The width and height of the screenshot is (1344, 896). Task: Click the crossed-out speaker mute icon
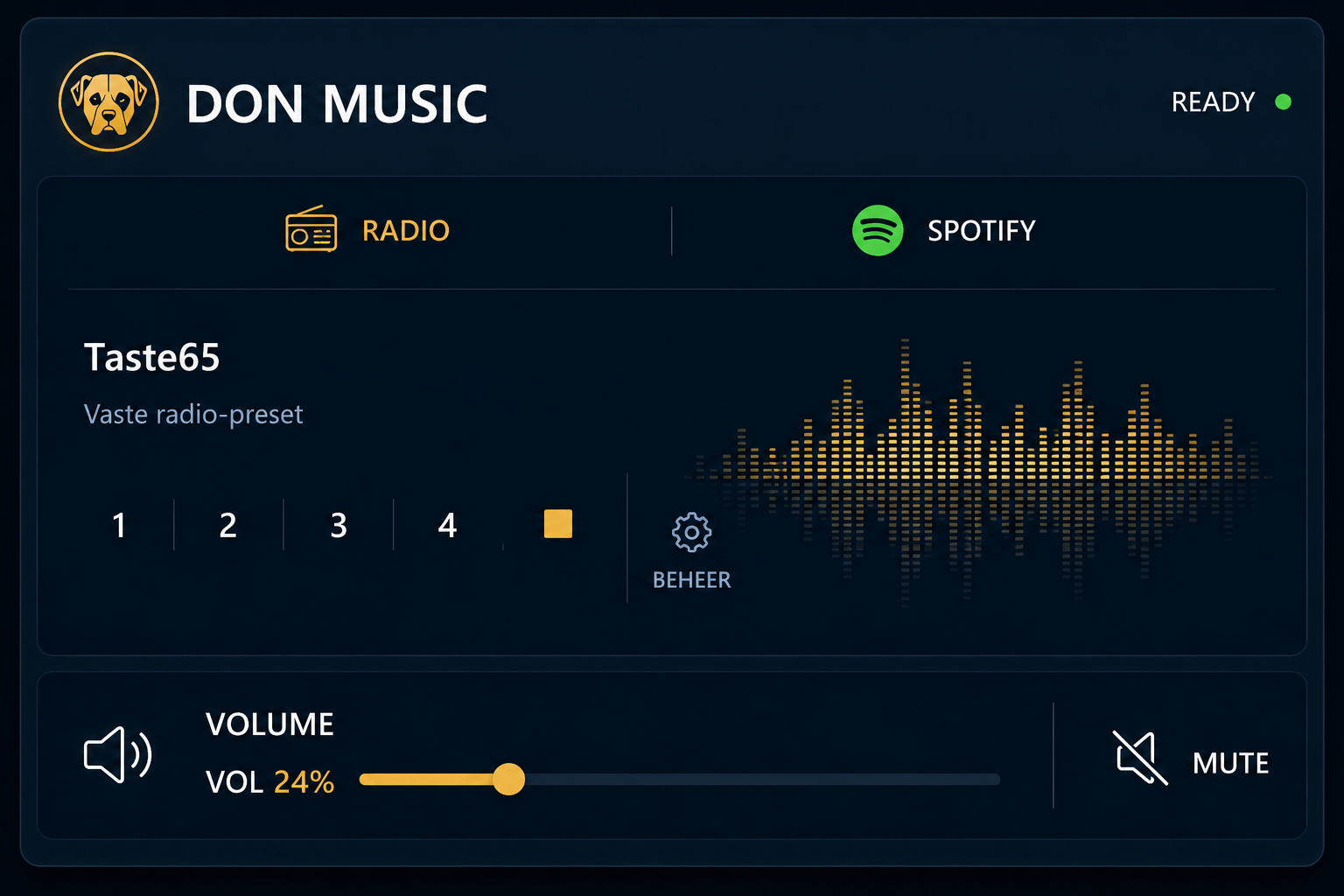[1141, 758]
